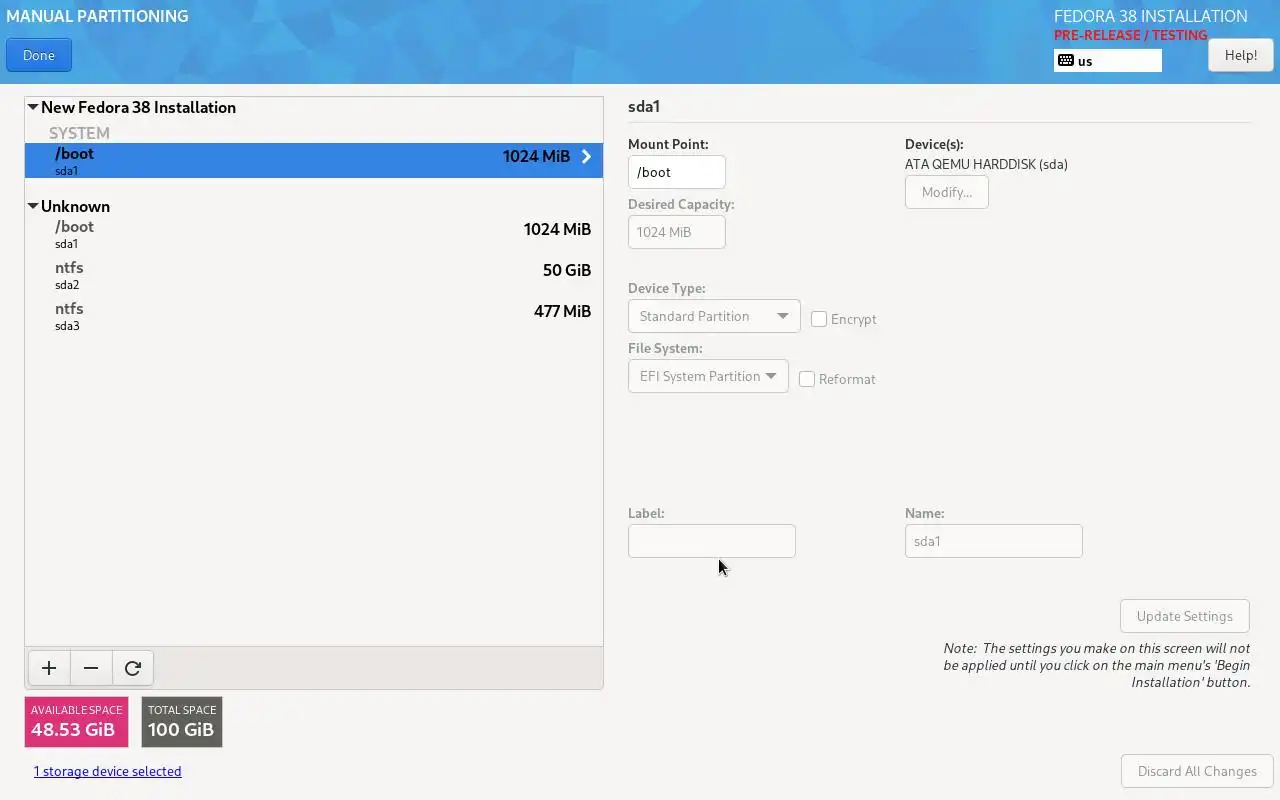
Task: Toggle the Encrypt checkbox
Action: click(819, 319)
